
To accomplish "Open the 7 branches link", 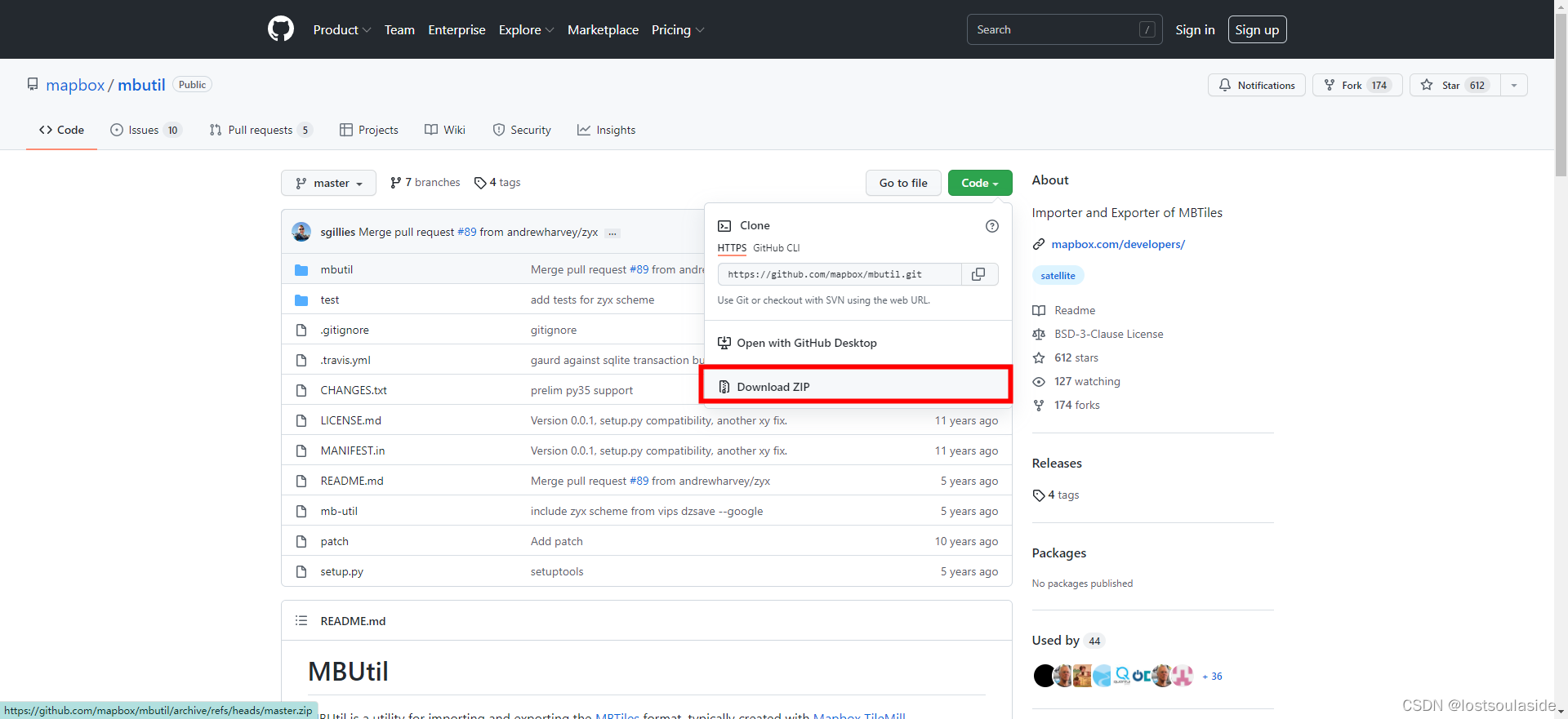I will (x=425, y=183).
